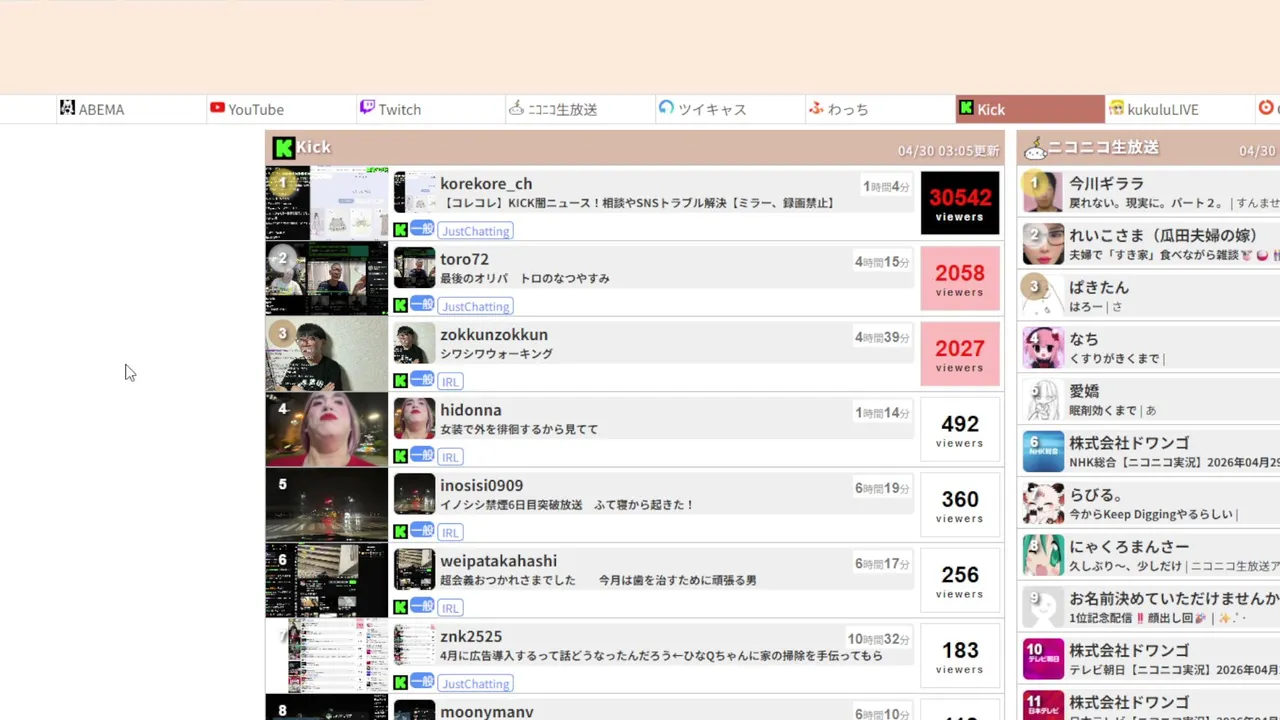Click 一般 badge in toro72 row

tap(422, 304)
